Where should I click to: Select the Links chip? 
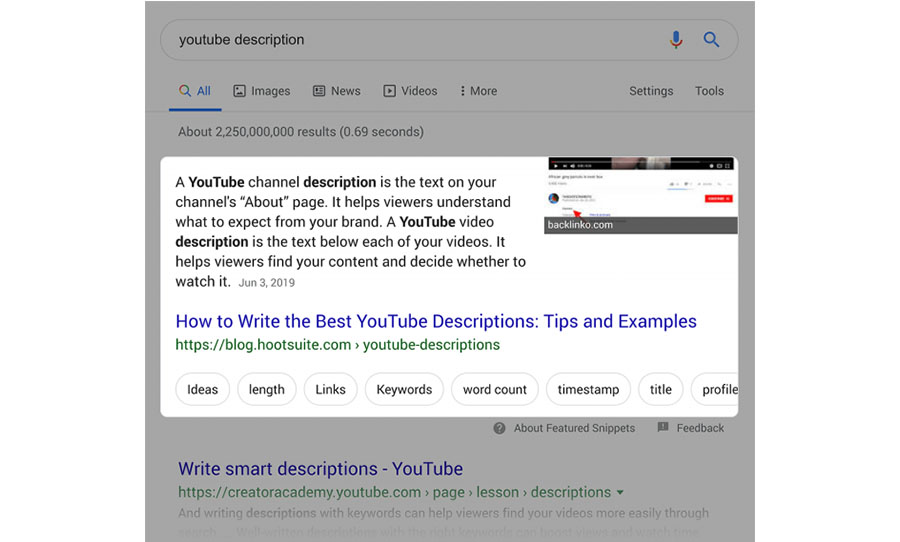click(331, 389)
